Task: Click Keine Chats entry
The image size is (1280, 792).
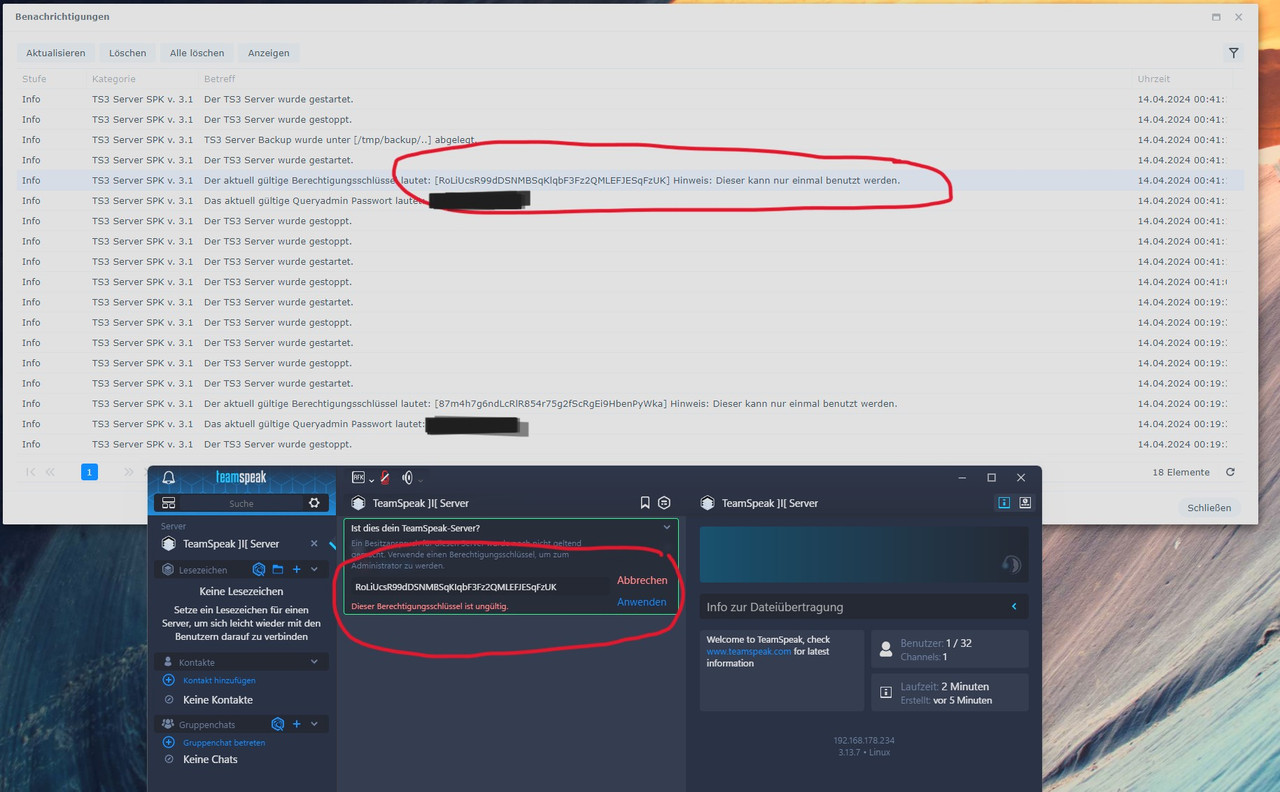Action: coord(210,759)
